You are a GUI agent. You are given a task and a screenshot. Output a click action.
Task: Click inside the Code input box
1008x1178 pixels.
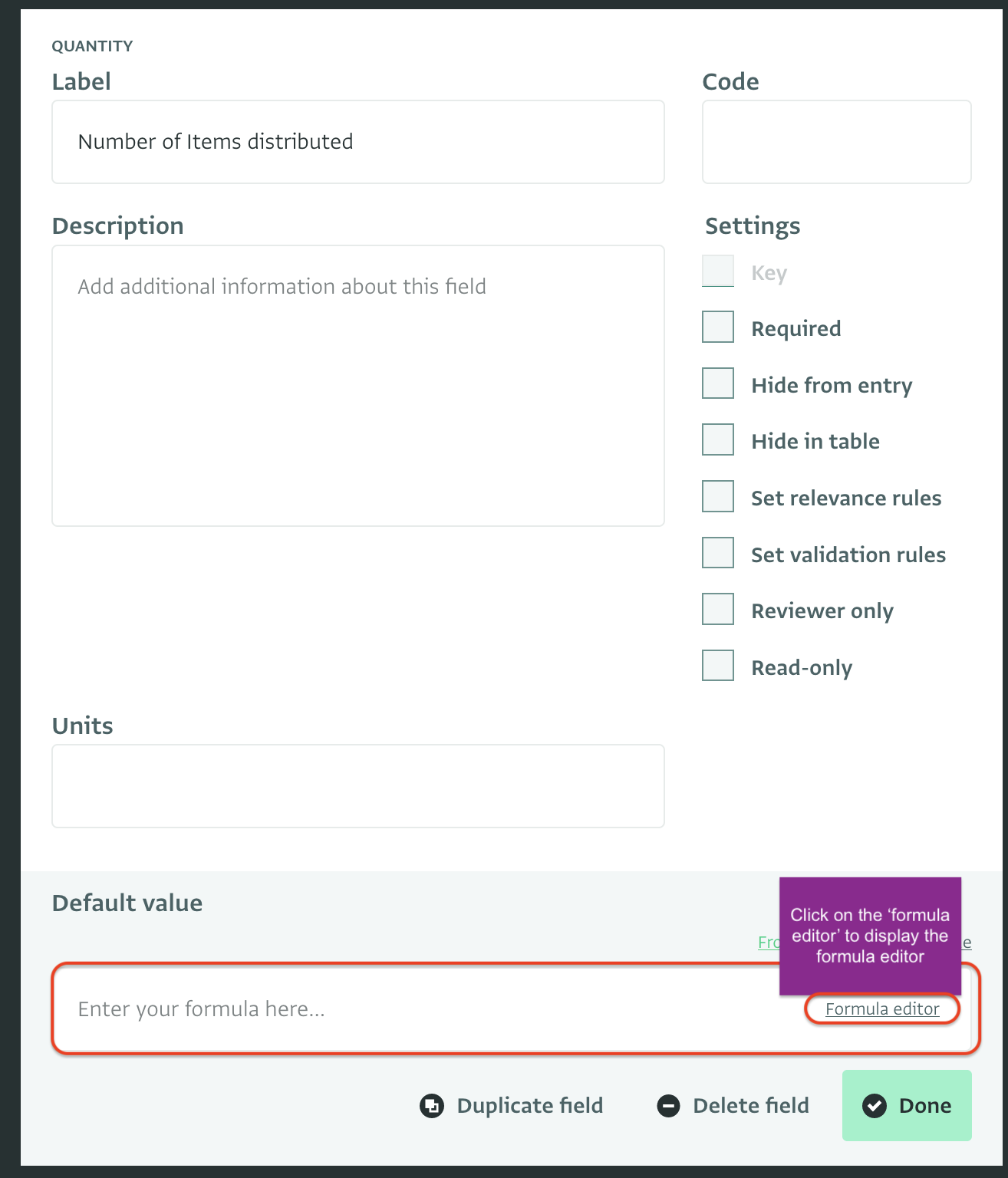pos(835,141)
